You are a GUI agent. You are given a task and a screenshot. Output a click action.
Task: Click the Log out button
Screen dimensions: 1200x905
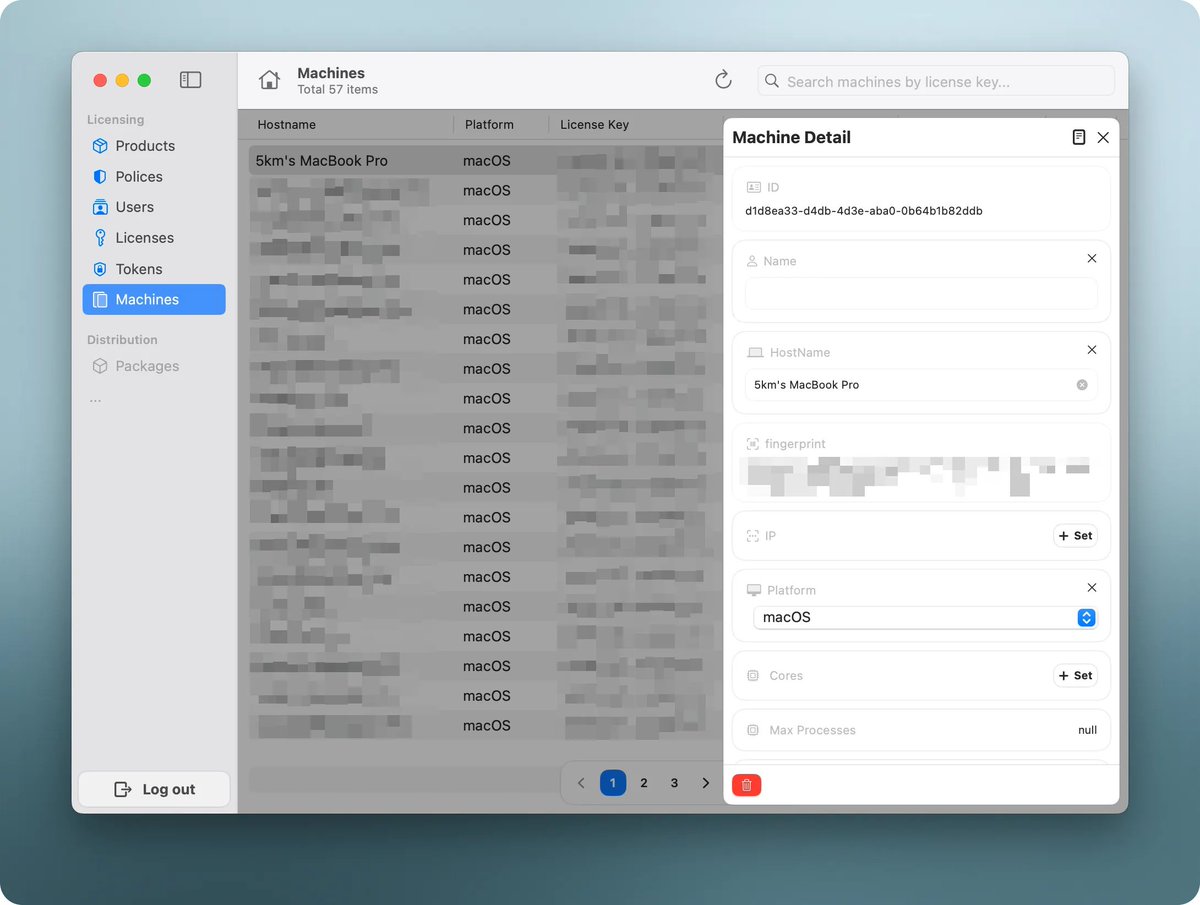pos(154,789)
